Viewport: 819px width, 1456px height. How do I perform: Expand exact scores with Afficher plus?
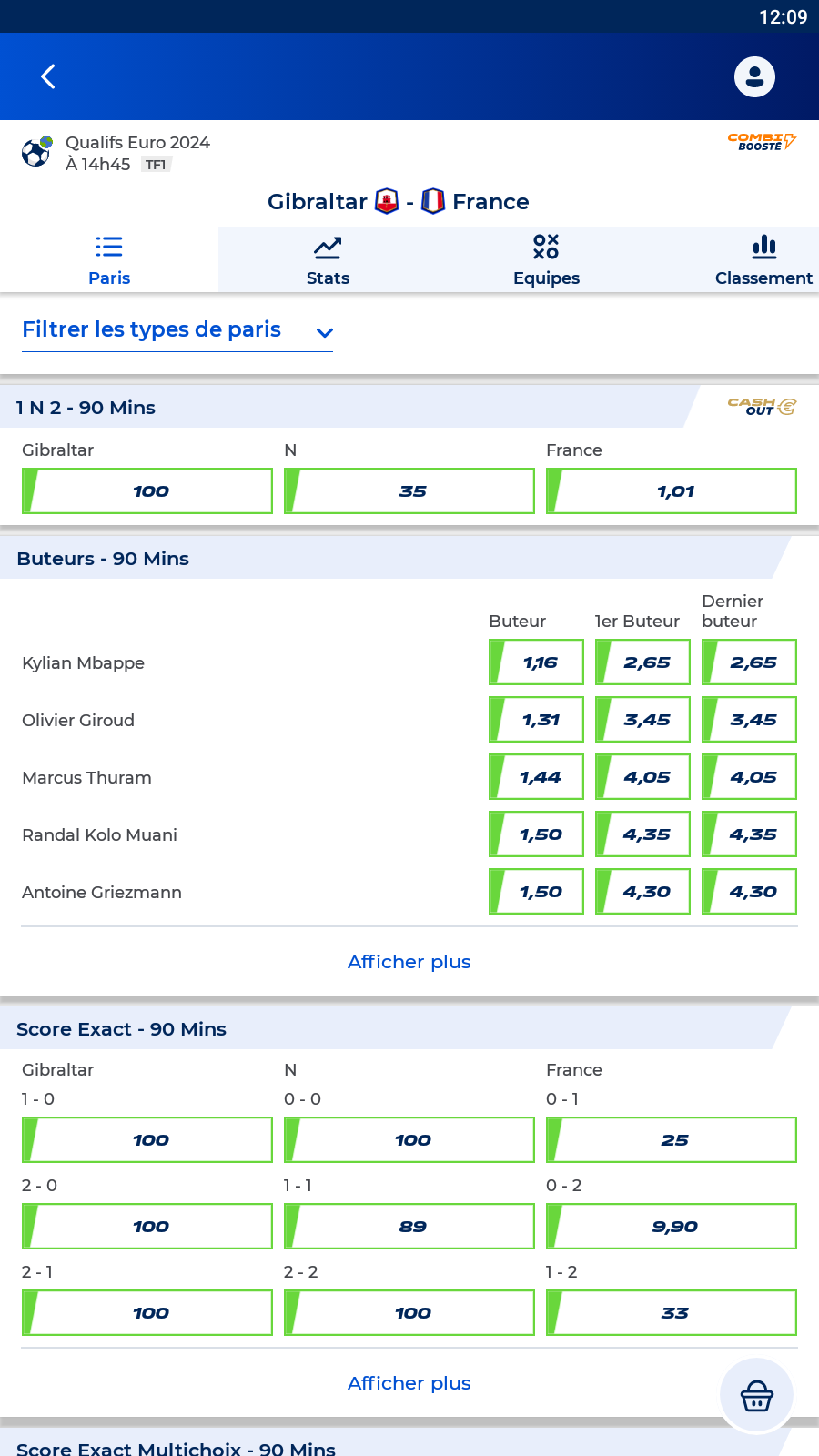[x=409, y=1383]
